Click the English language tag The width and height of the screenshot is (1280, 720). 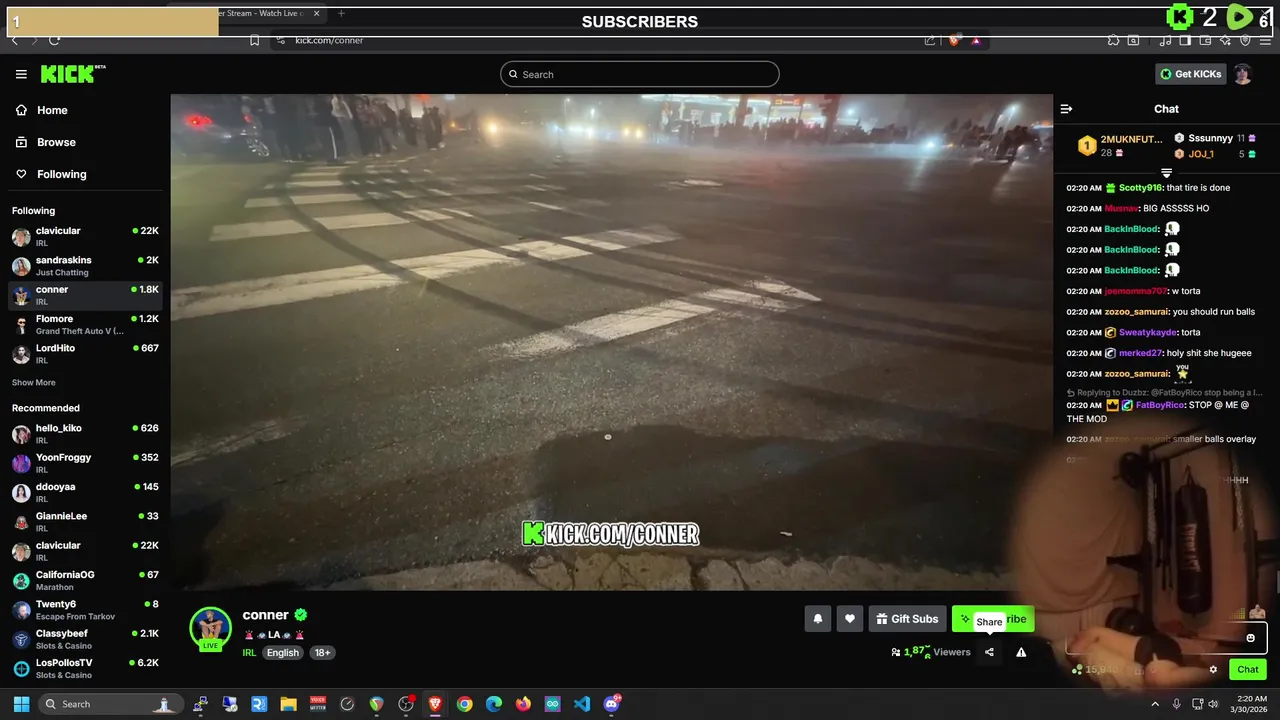pyautogui.click(x=282, y=653)
